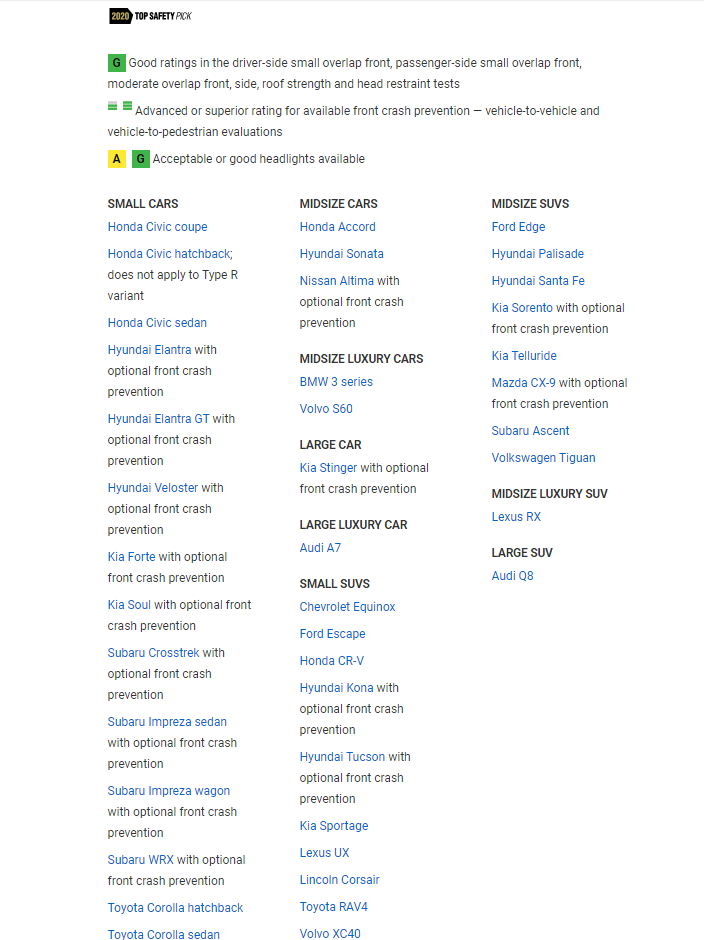
Task: Click the green G headlights rating icon
Action: coord(141,159)
